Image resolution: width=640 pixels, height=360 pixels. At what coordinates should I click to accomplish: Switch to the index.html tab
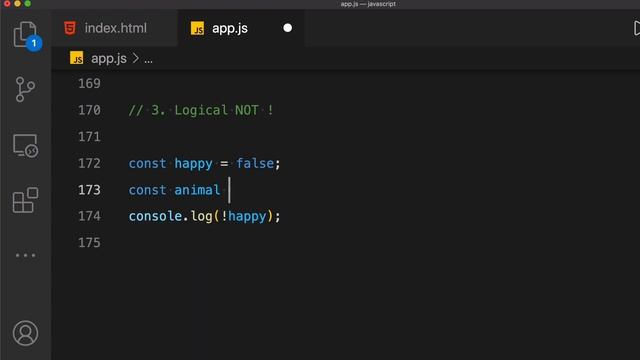coord(114,28)
